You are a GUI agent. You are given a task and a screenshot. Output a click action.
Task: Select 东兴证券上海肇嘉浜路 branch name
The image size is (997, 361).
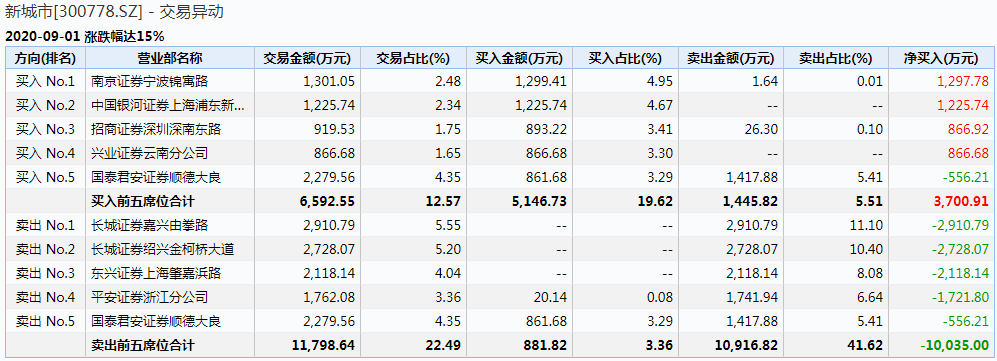[x=156, y=273]
